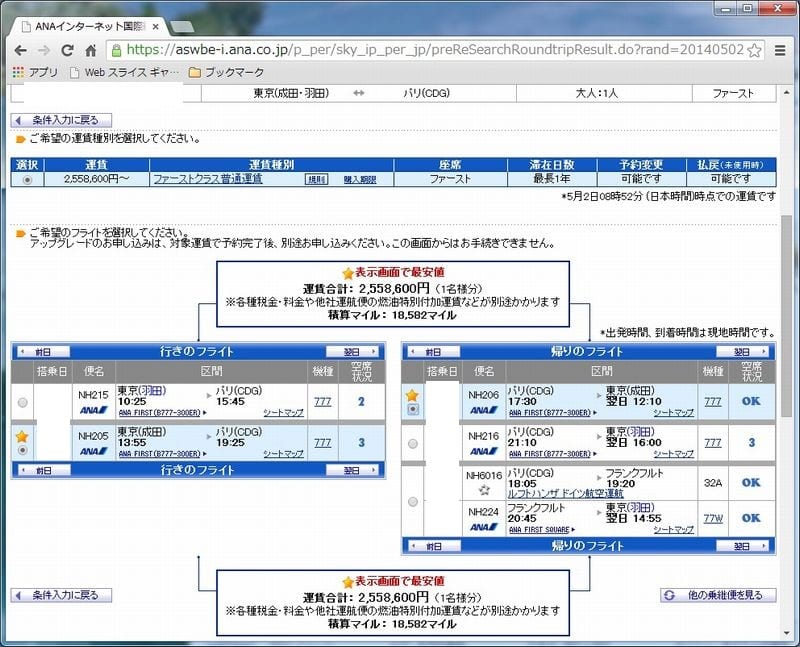Click 翌日 above the outbound flights
Image resolution: width=800 pixels, height=647 pixels.
(x=352, y=352)
